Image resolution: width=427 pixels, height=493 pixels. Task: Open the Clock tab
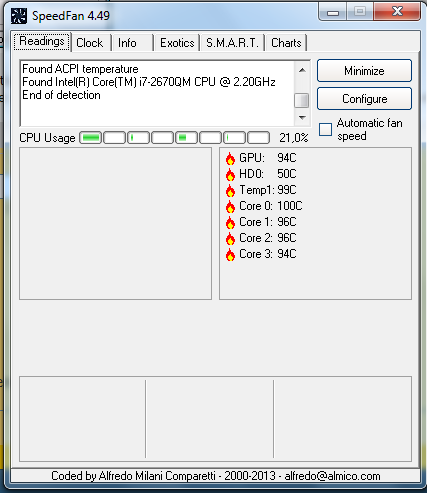(91, 43)
